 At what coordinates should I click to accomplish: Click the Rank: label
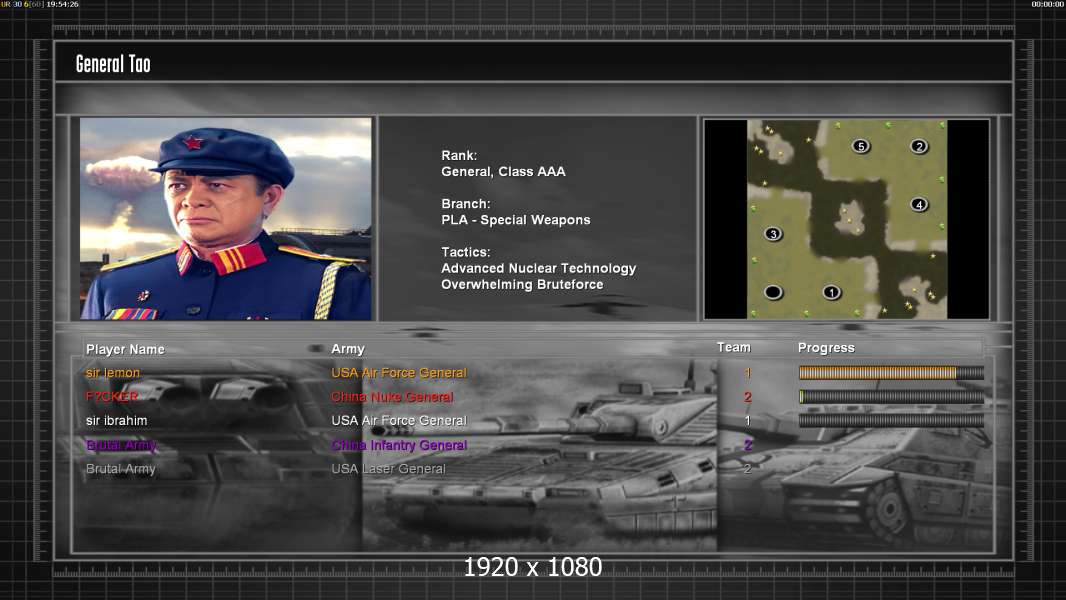pos(459,156)
